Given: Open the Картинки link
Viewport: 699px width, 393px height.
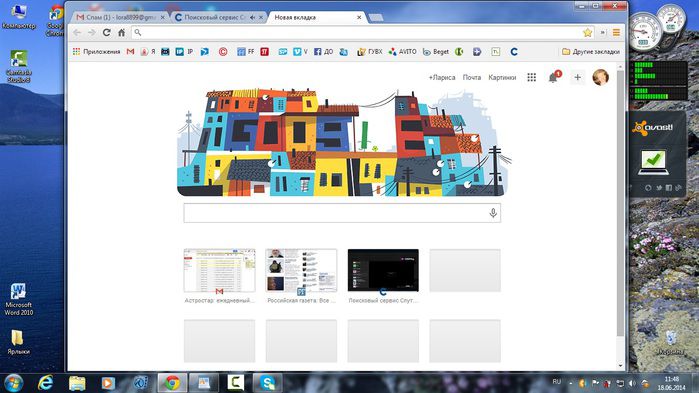Looking at the screenshot, I should pos(502,78).
